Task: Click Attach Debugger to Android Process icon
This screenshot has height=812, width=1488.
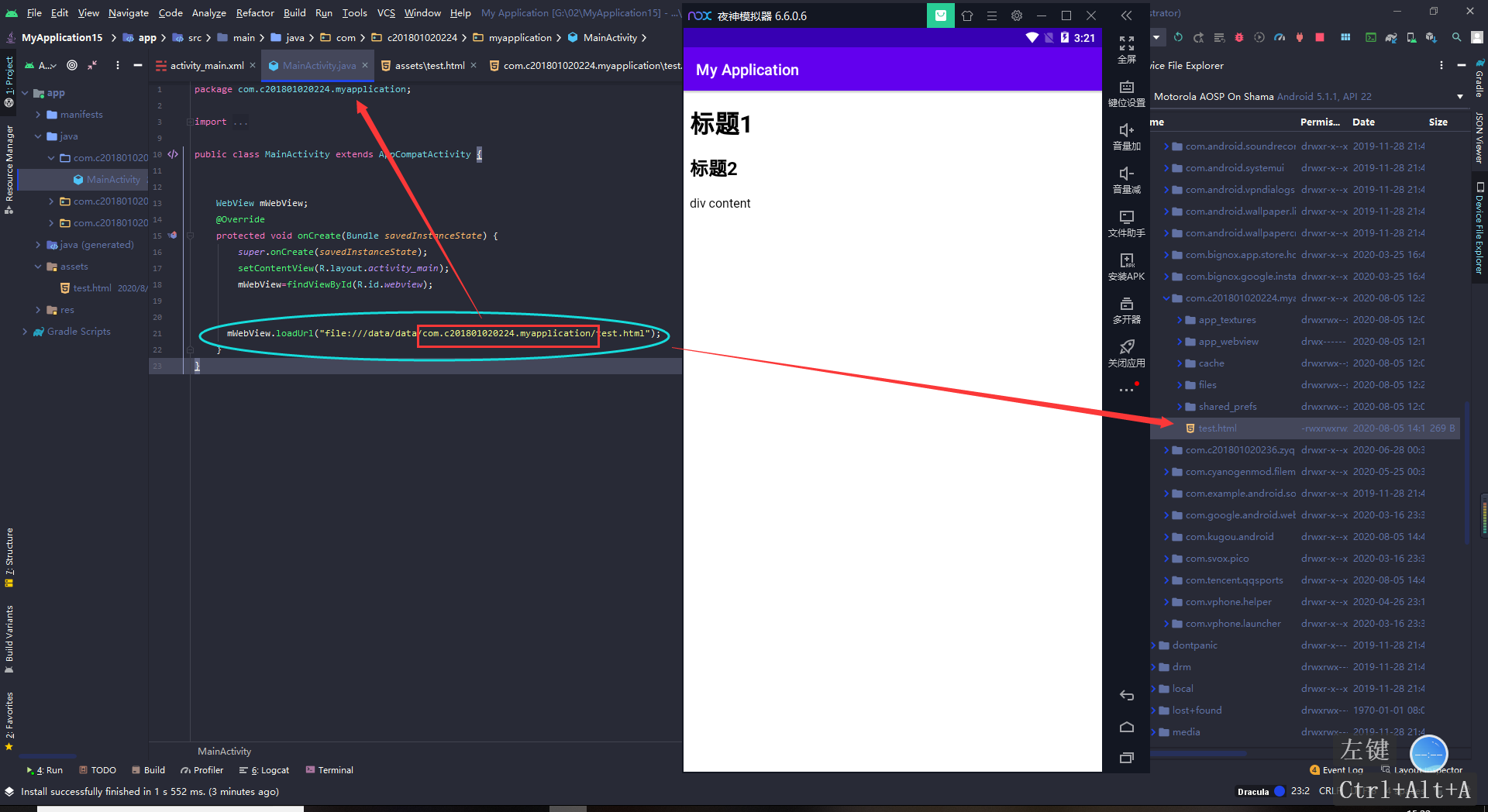Action: point(1300,37)
